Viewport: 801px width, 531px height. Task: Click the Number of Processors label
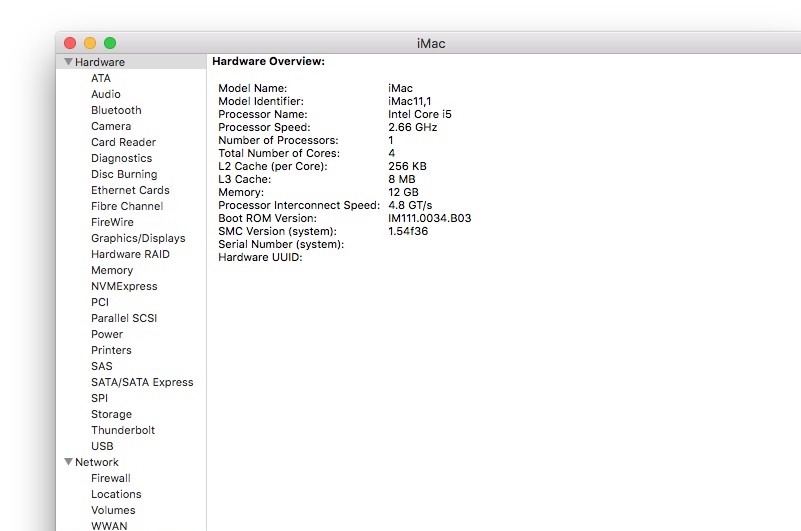[278, 140]
